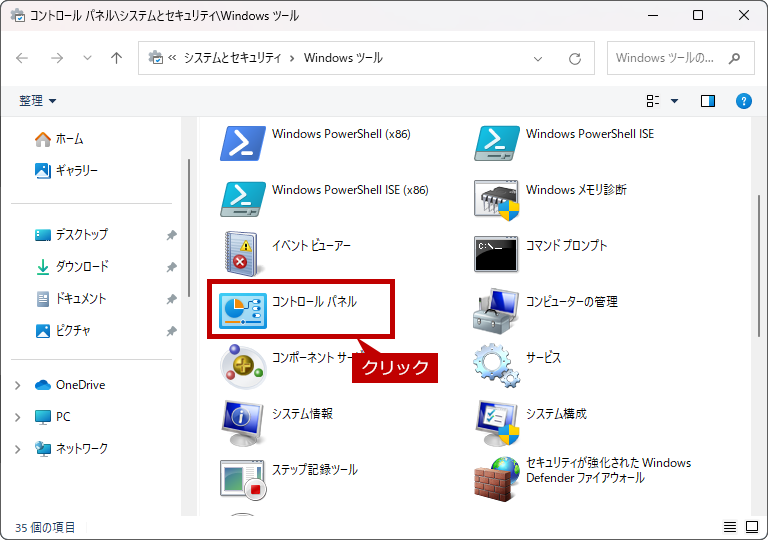Click the コマンド プロンプト label text

tap(567, 245)
